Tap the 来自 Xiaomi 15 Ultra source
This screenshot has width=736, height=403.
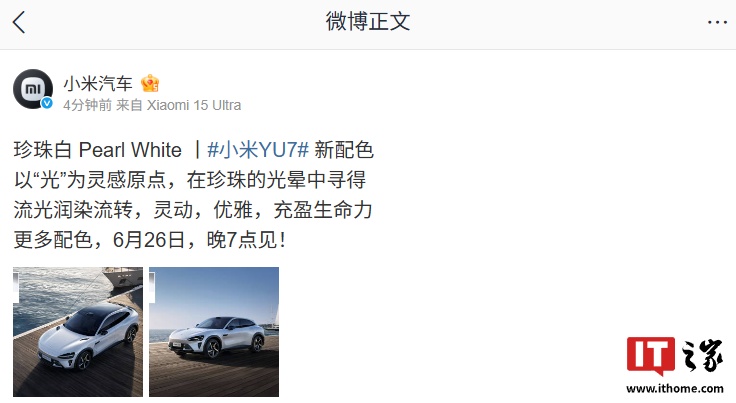pos(178,105)
